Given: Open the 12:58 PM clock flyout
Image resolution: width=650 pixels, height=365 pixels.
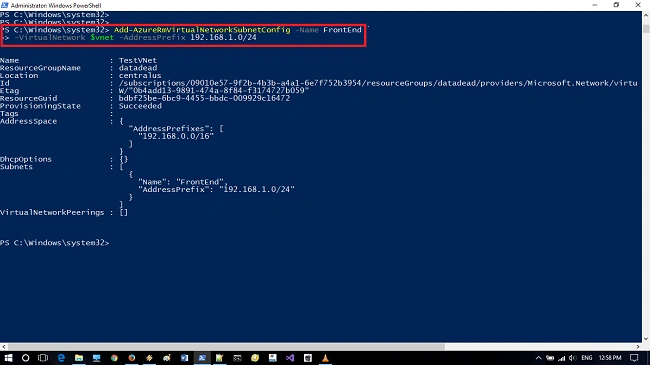Looking at the screenshot, I should coord(610,358).
